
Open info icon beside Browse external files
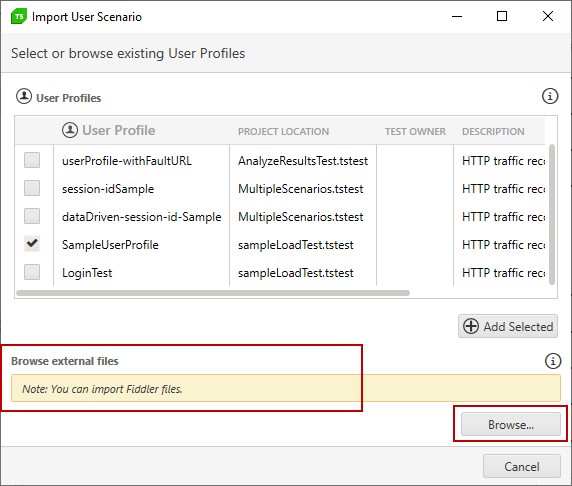click(553, 361)
